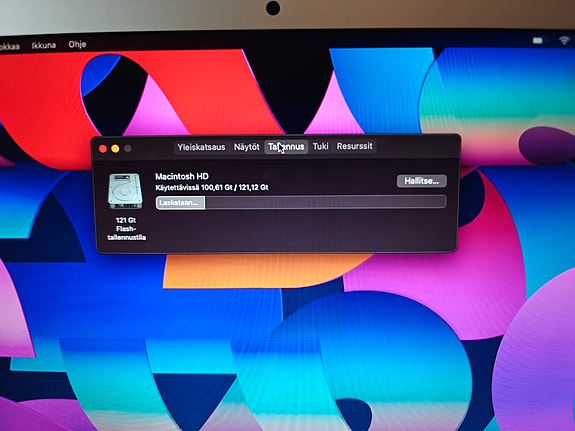Switch to the Yleiskatsaus tab
575x431 pixels.
point(201,147)
